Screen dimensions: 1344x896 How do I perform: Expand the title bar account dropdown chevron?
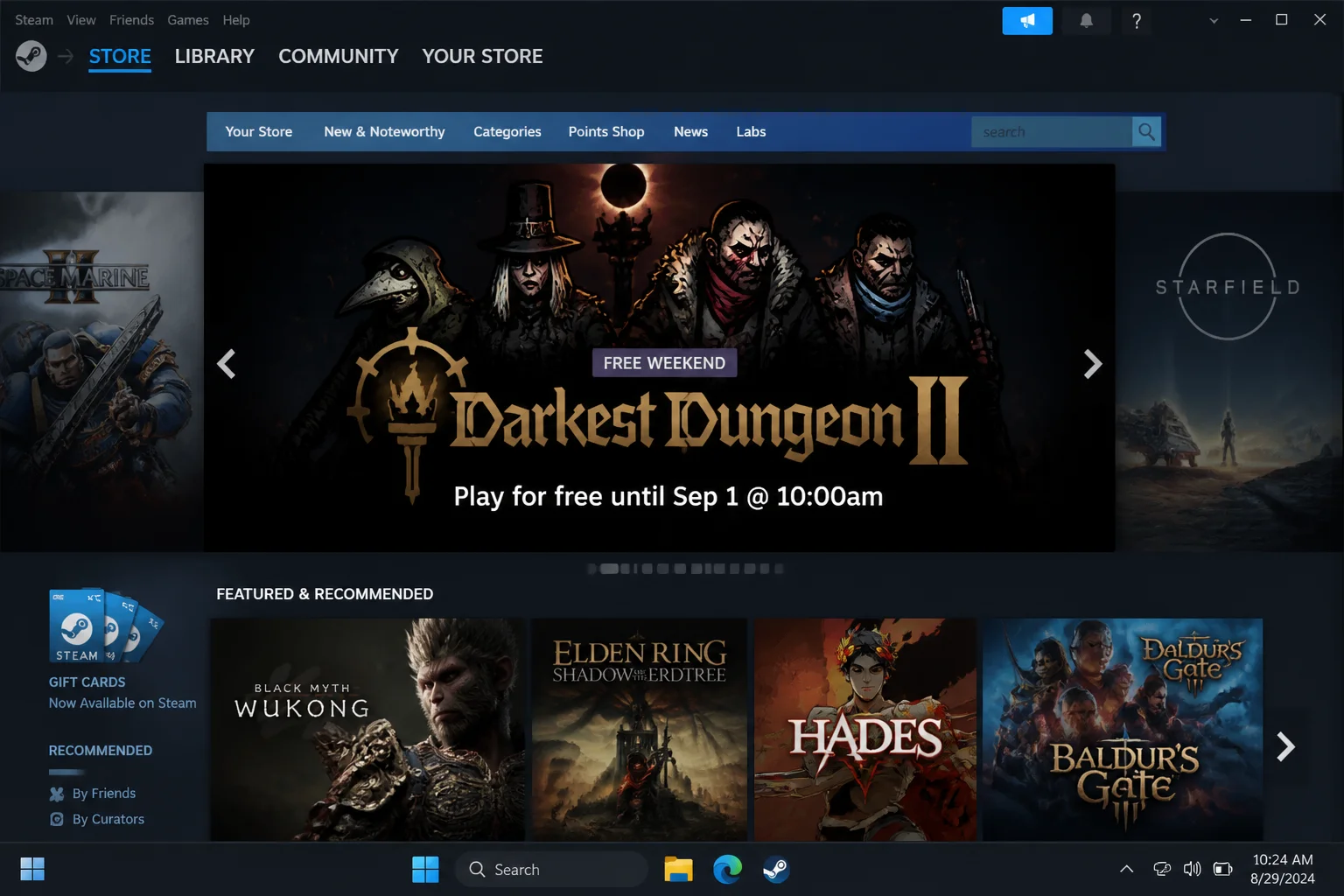(x=1214, y=21)
